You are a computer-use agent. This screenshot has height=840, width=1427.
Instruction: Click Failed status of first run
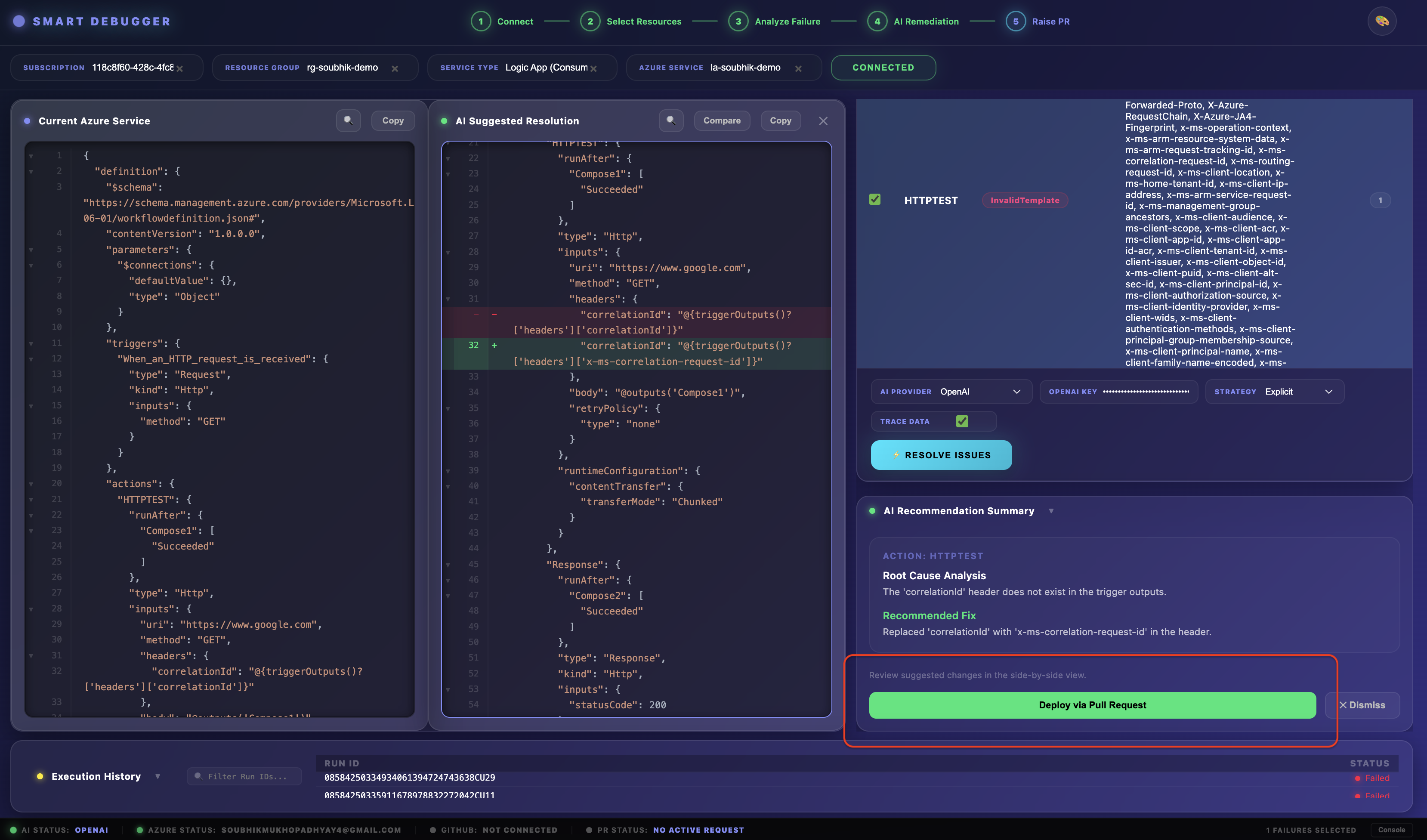tap(1373, 778)
